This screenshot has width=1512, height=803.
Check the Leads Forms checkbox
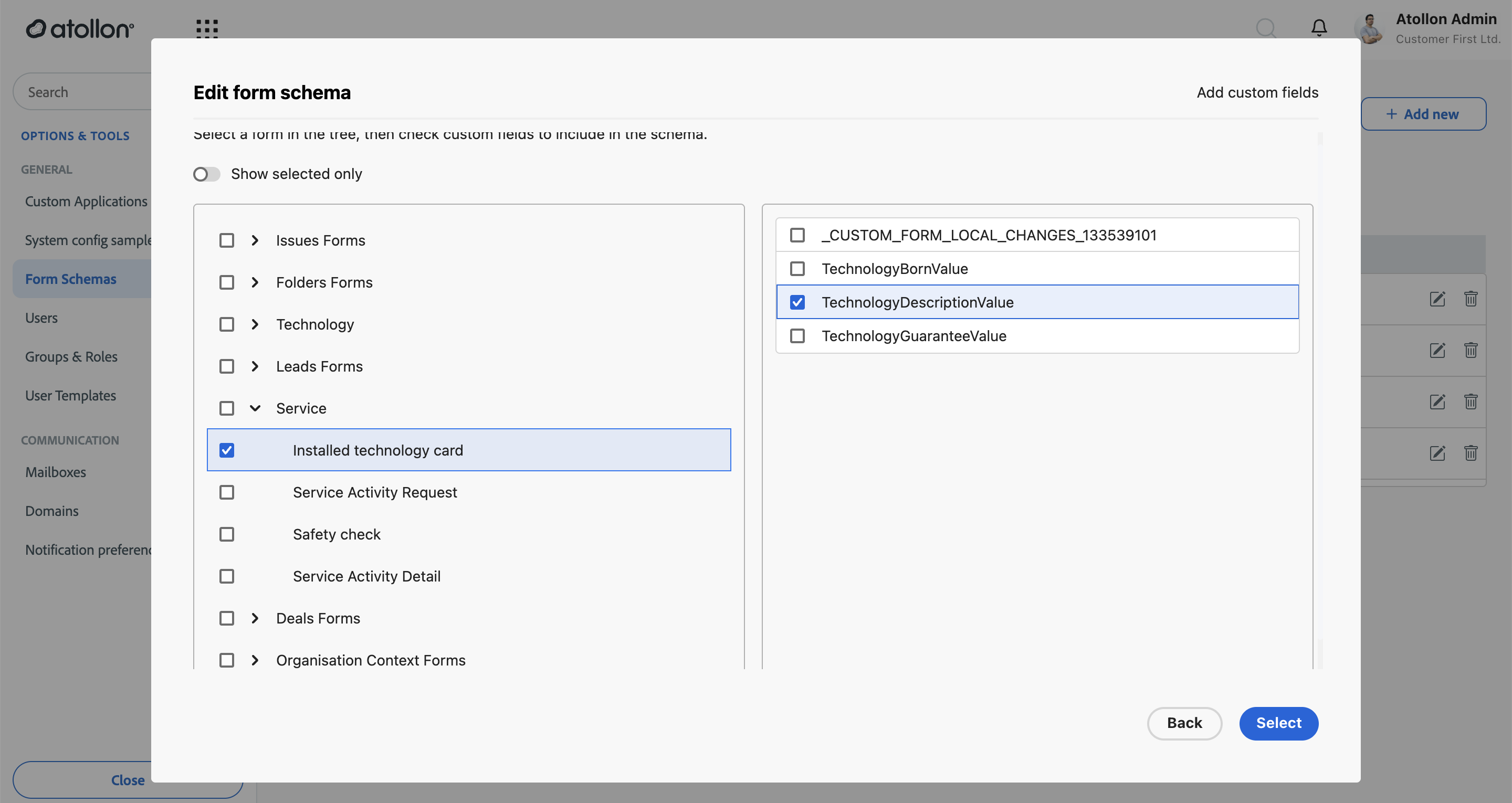(x=227, y=366)
